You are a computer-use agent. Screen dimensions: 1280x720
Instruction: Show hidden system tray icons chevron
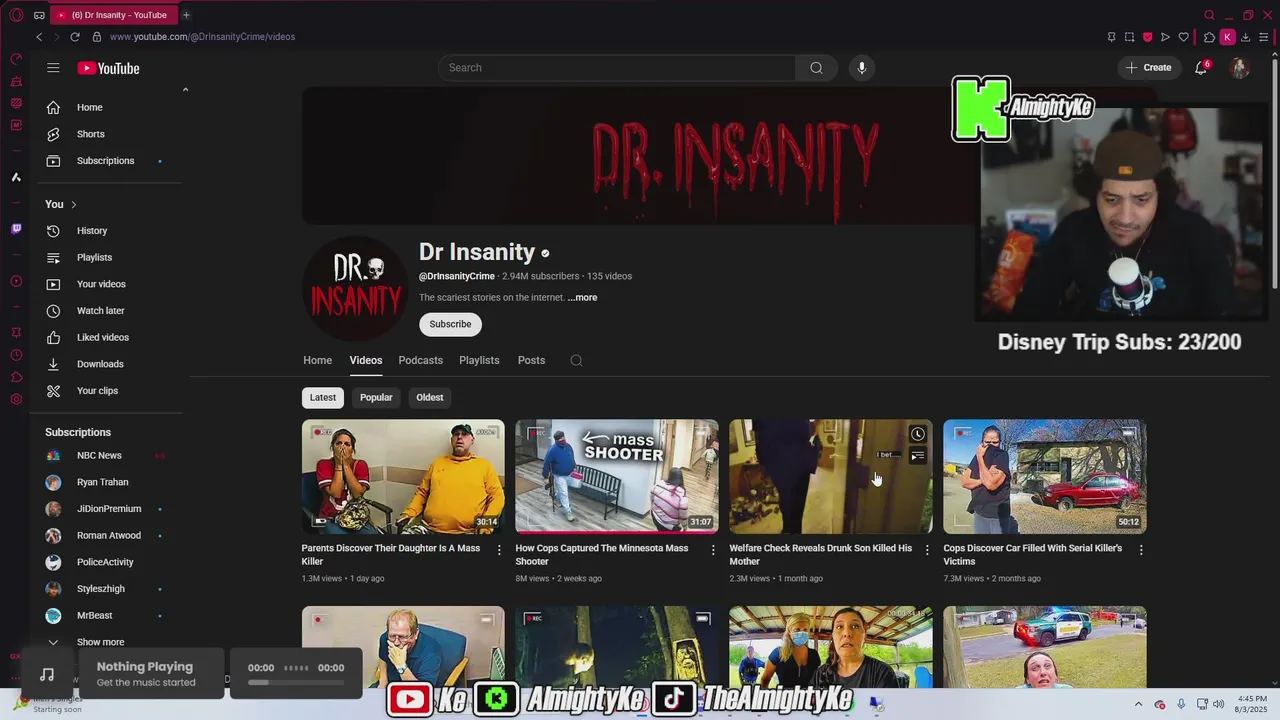point(1138,704)
